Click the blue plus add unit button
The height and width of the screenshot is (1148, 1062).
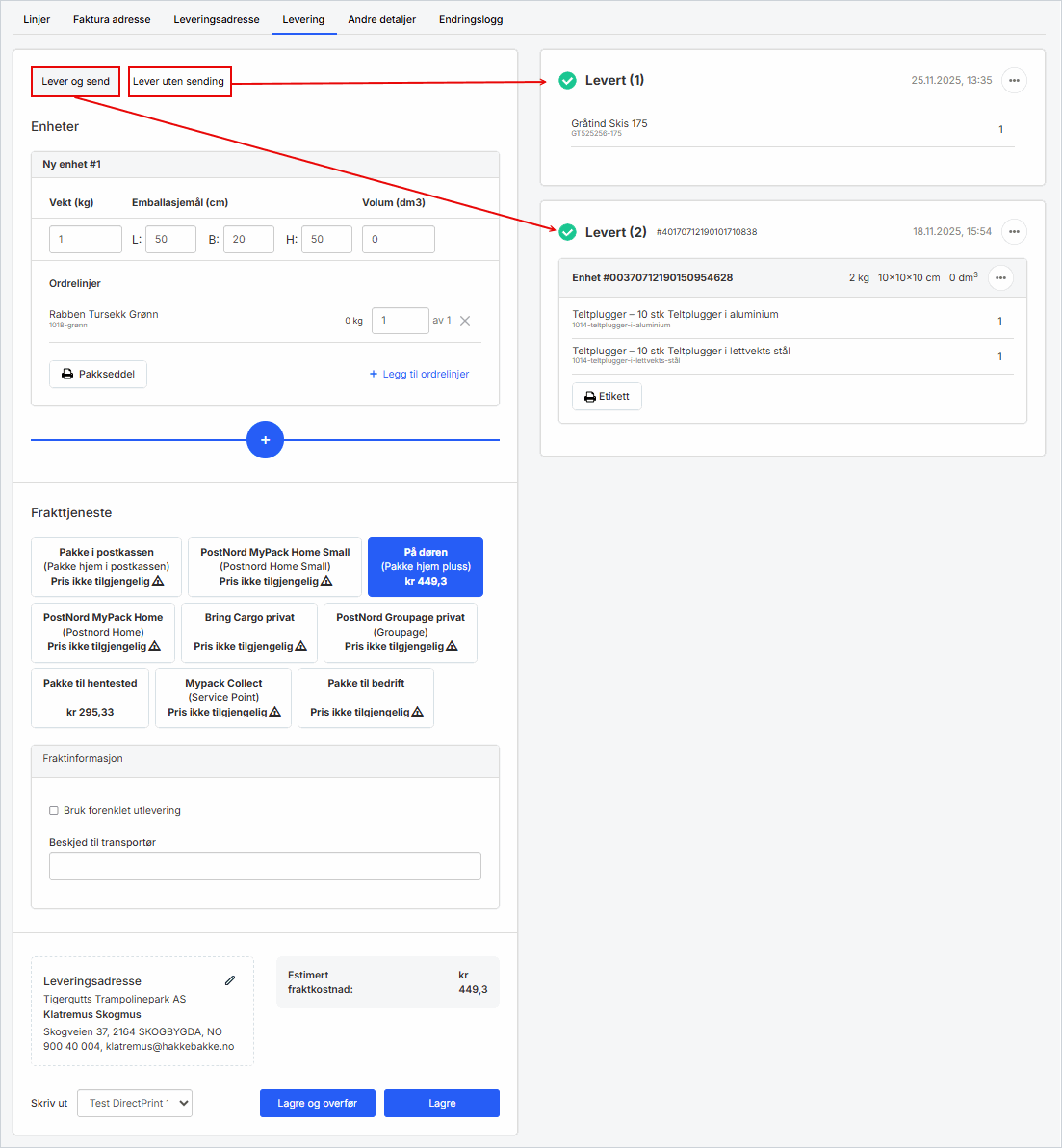point(265,440)
